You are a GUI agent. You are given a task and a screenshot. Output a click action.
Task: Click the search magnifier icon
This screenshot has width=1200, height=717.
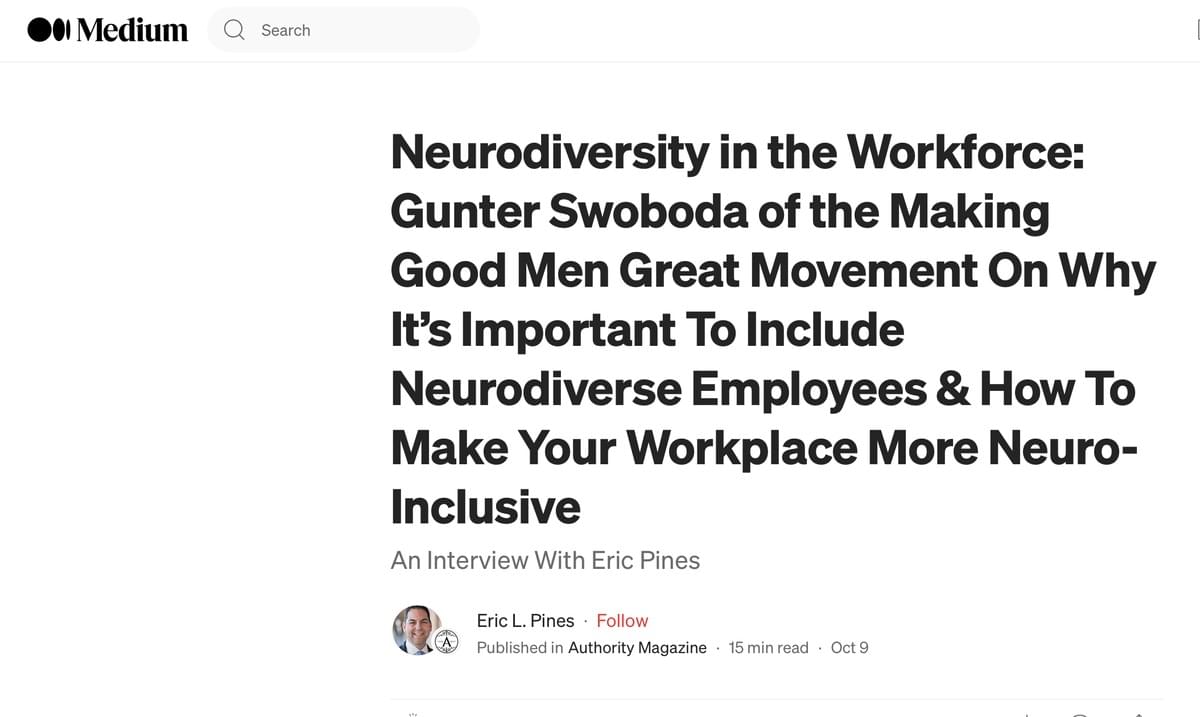pos(234,30)
